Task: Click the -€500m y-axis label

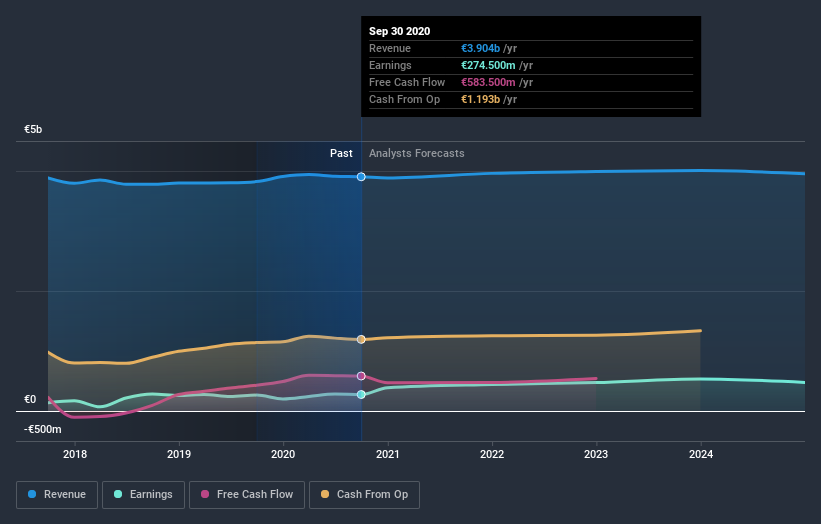Action: point(43,429)
